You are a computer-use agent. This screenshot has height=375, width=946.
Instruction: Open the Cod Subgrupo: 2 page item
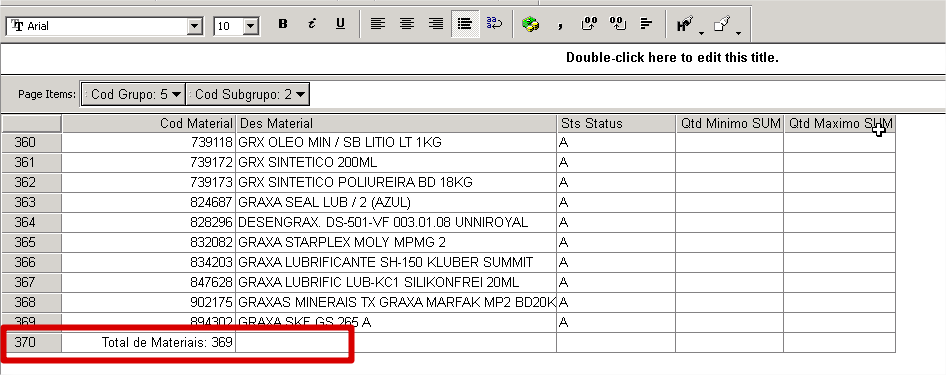(x=248, y=94)
